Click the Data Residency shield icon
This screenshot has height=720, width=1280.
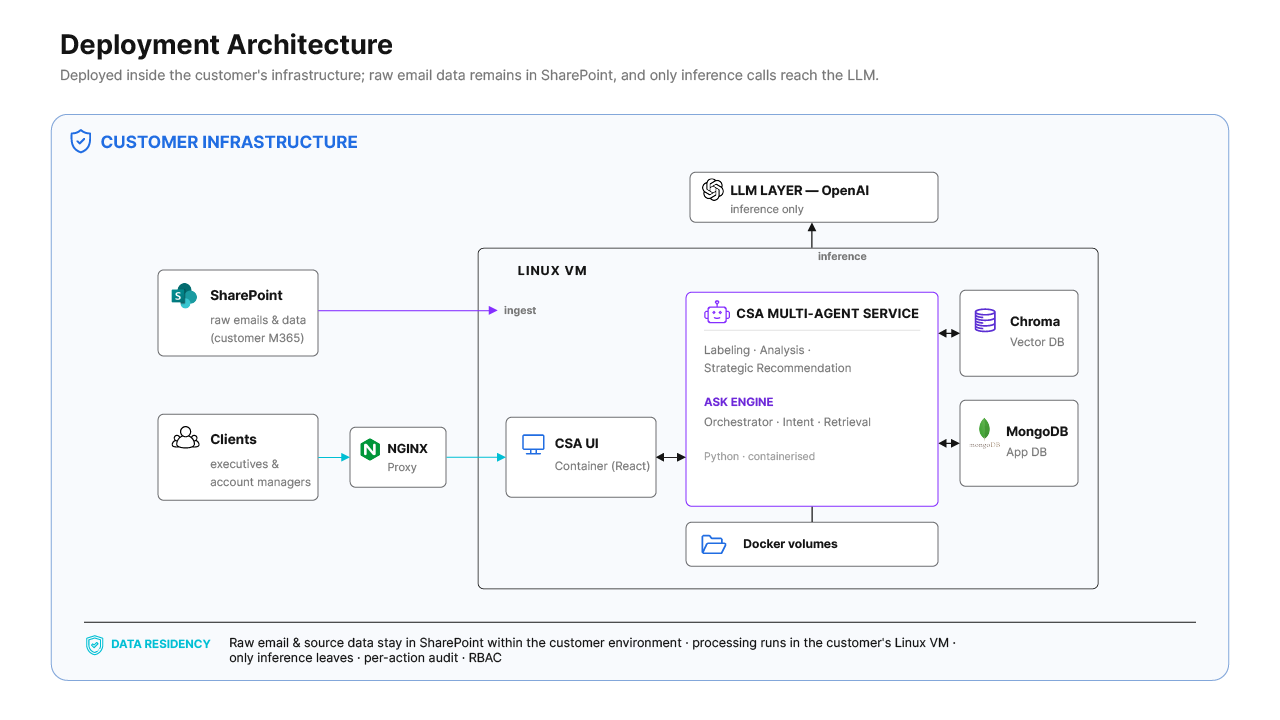pyautogui.click(x=94, y=645)
